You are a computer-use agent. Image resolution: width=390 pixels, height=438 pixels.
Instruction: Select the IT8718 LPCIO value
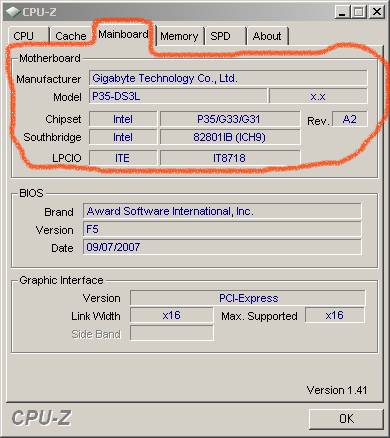tap(230, 158)
